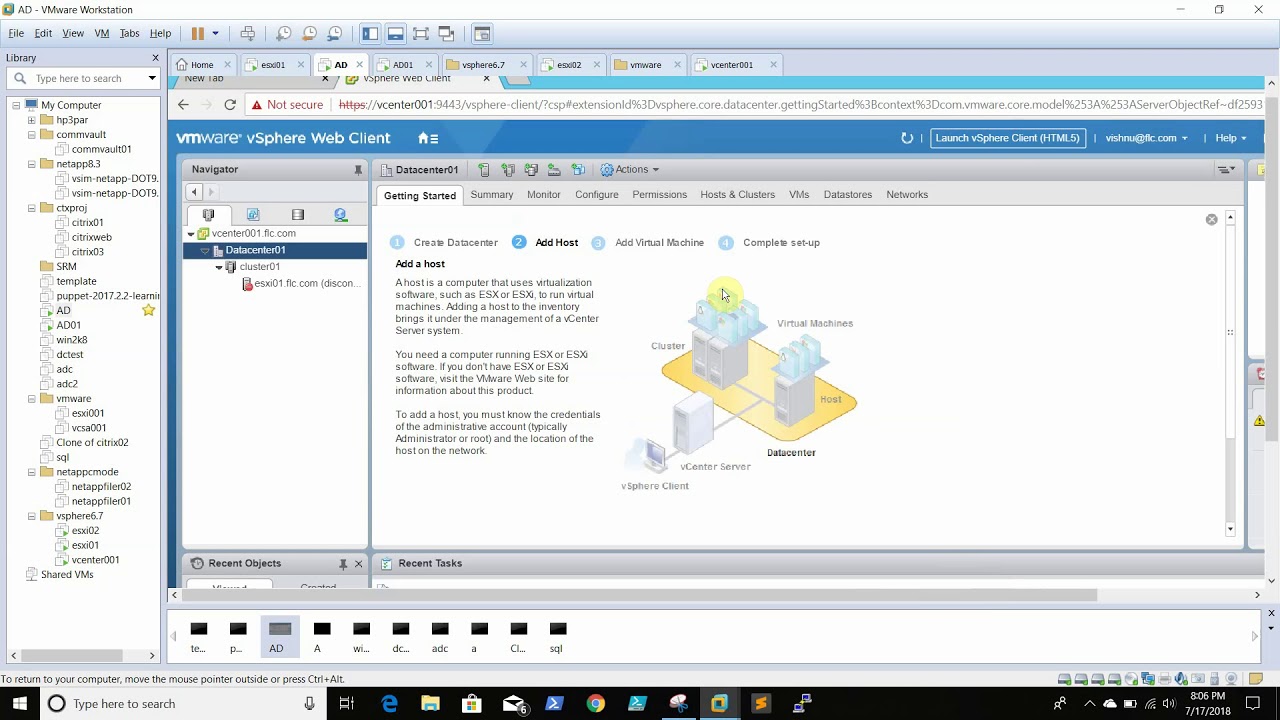Toggle console view icon in toolbar
1280x720 pixels.
[482, 33]
